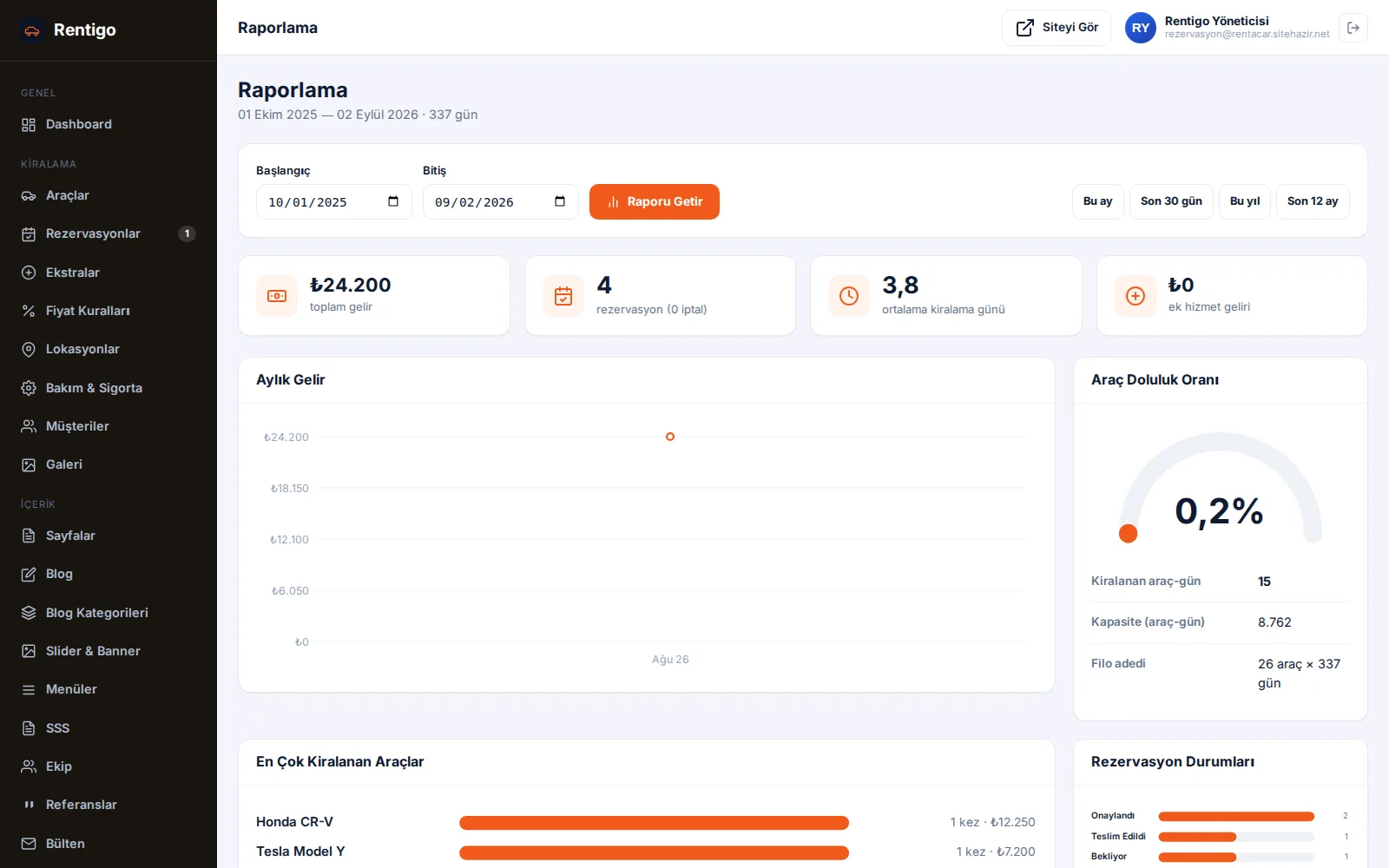This screenshot has height=868, width=1389.
Task: Click the Aylık Gelir chart data point
Action: (x=670, y=437)
